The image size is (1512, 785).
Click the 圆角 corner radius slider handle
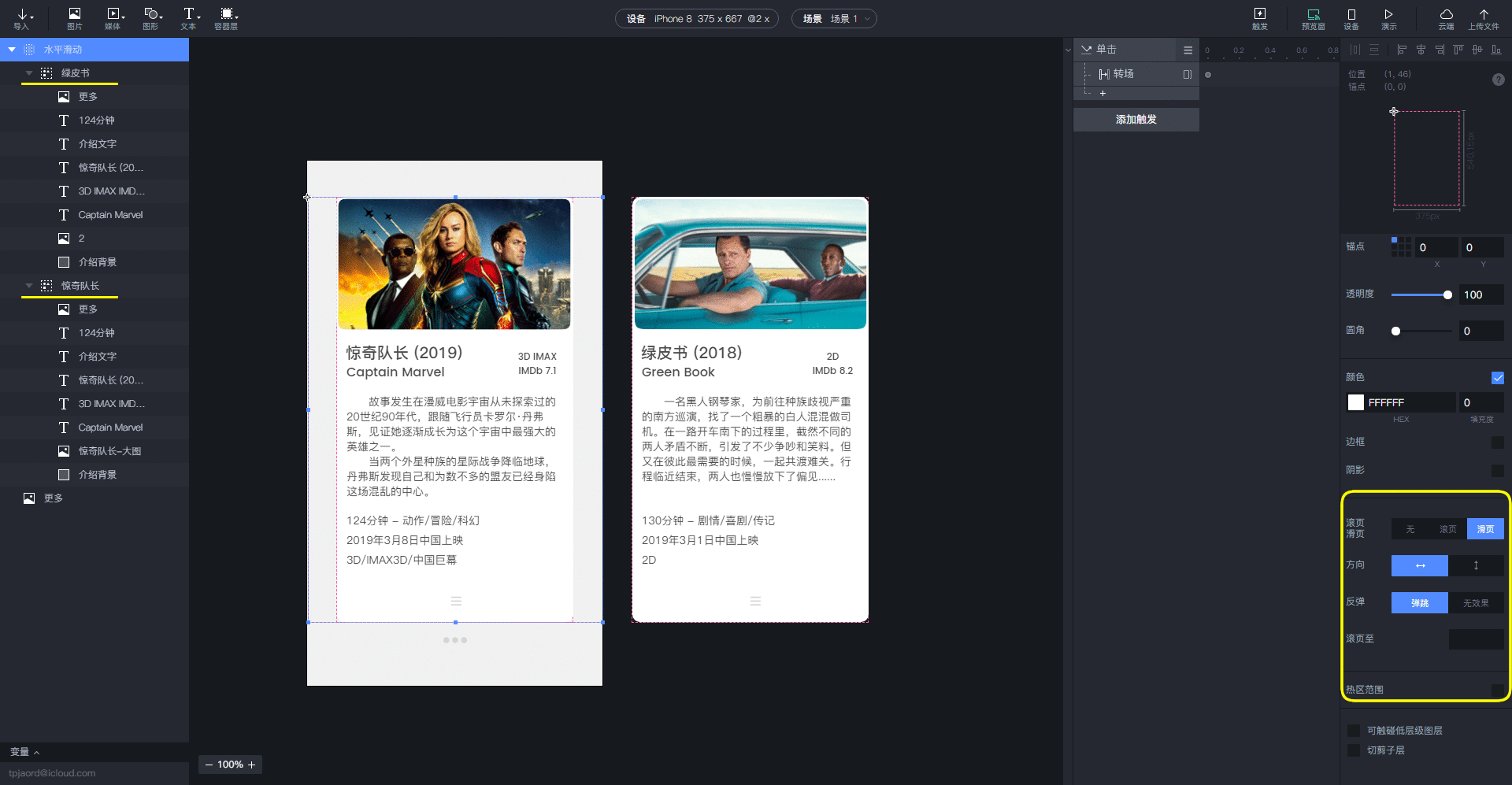click(x=1396, y=331)
